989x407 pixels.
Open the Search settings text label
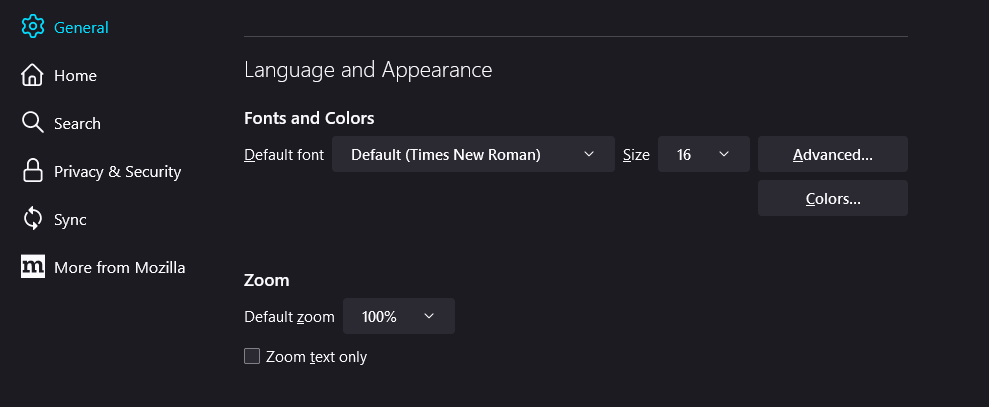click(77, 124)
